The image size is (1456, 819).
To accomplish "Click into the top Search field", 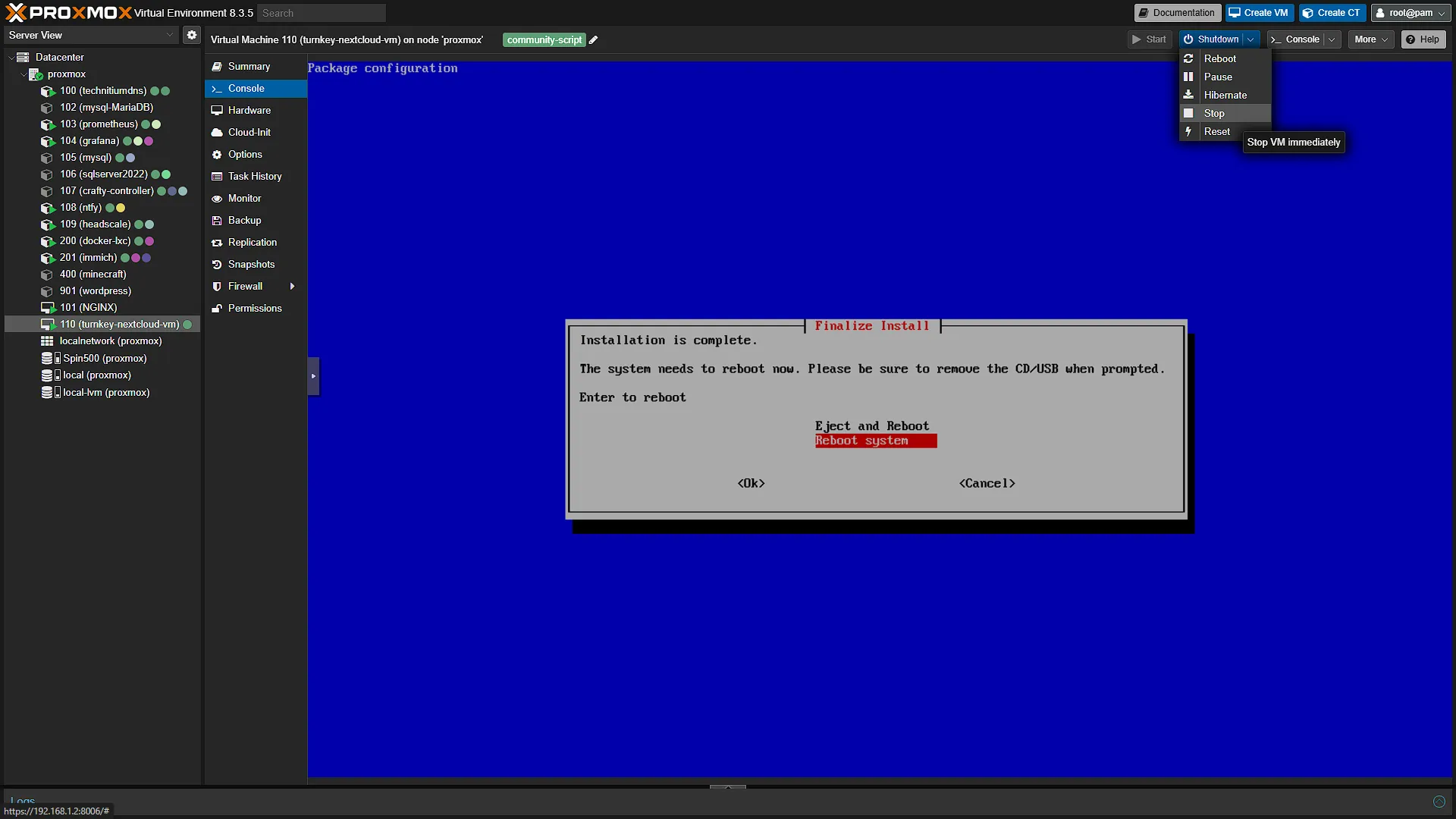I will click(322, 13).
